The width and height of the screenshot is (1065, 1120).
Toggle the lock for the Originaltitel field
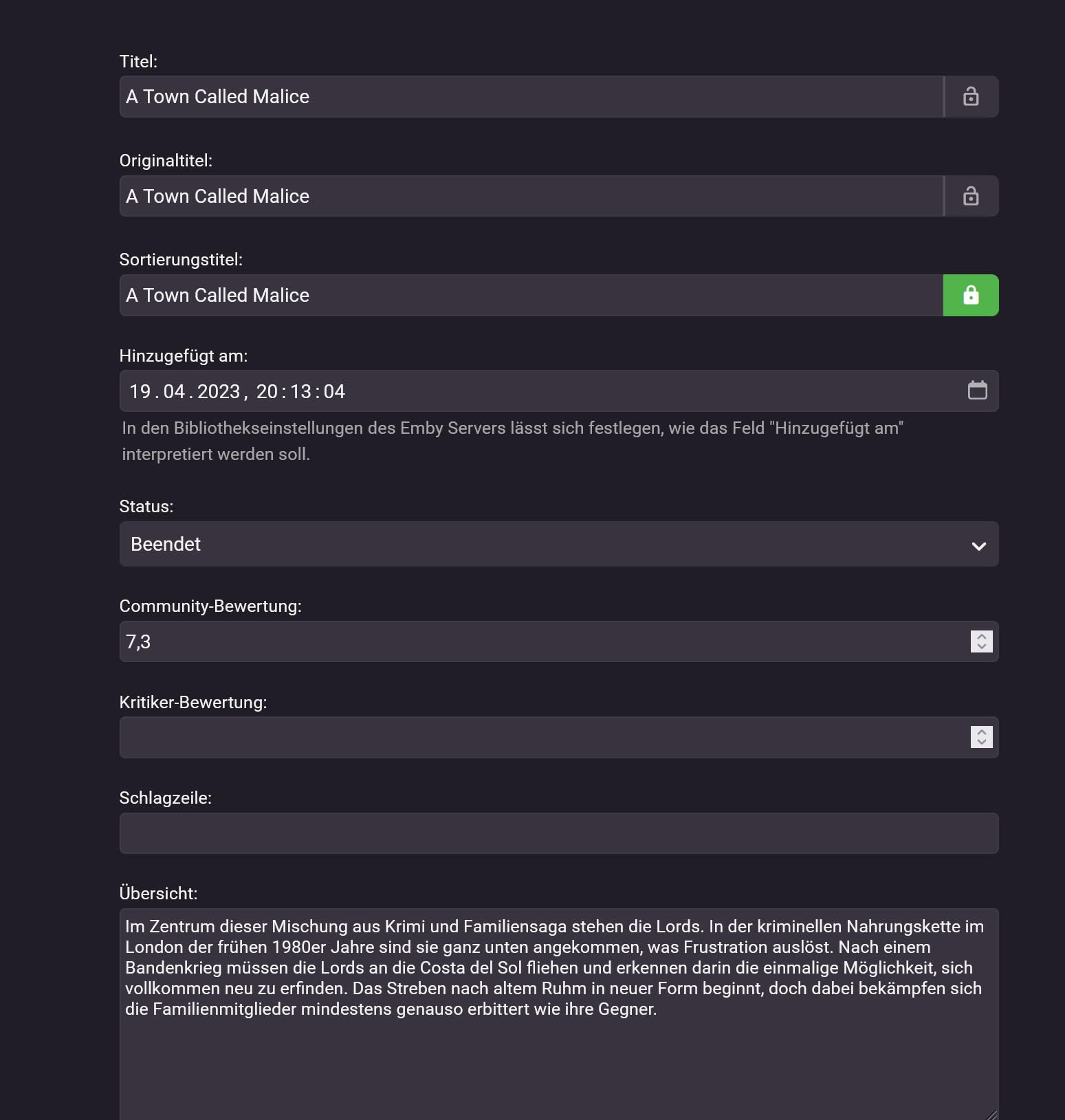tap(971, 196)
